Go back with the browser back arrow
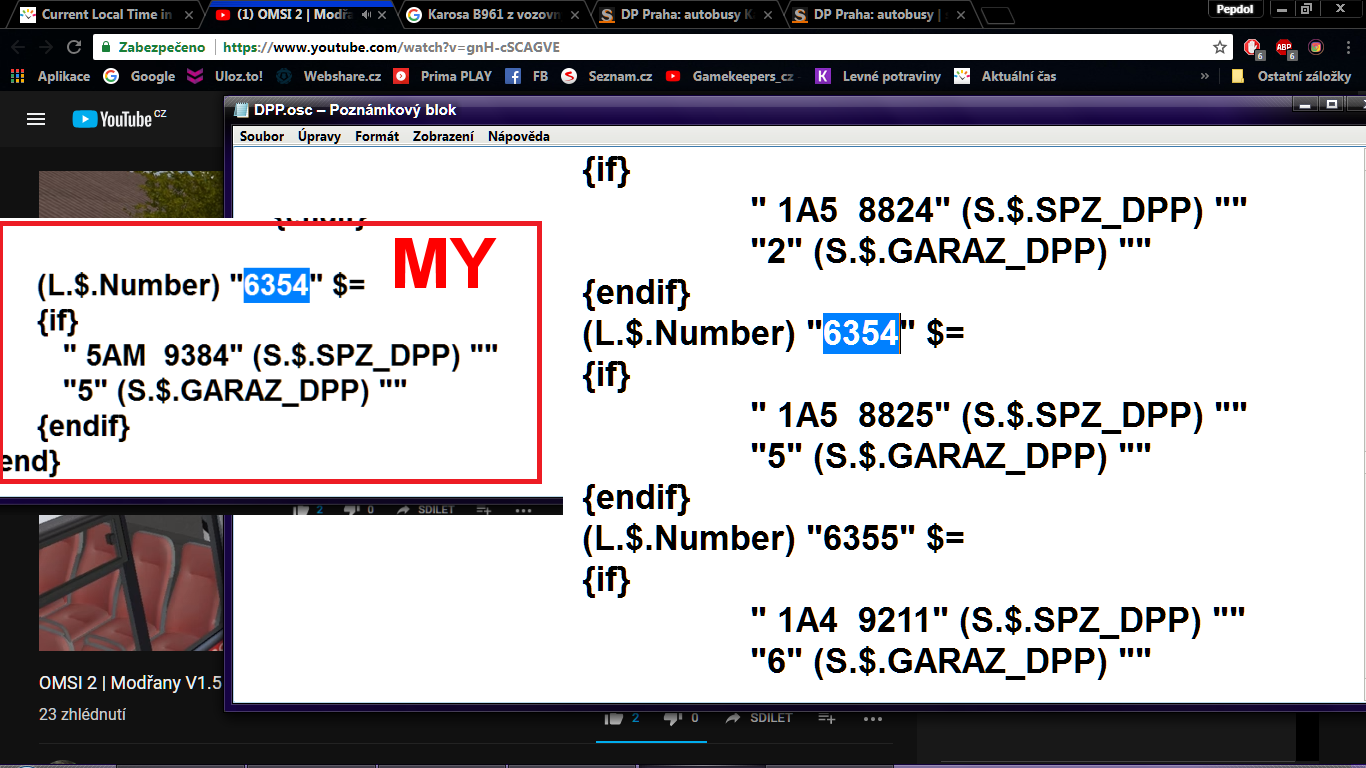 [19, 47]
